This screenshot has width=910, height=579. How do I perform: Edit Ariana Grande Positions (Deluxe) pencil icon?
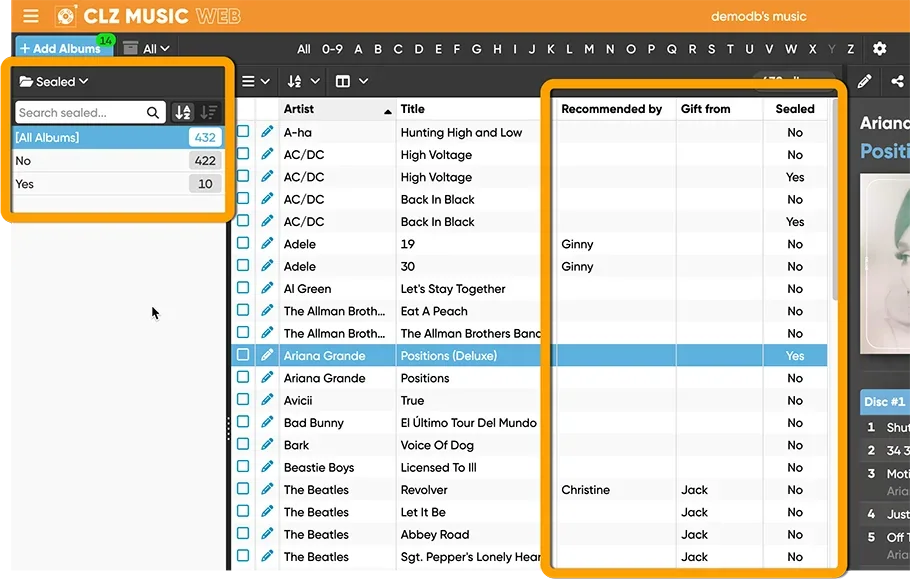267,355
